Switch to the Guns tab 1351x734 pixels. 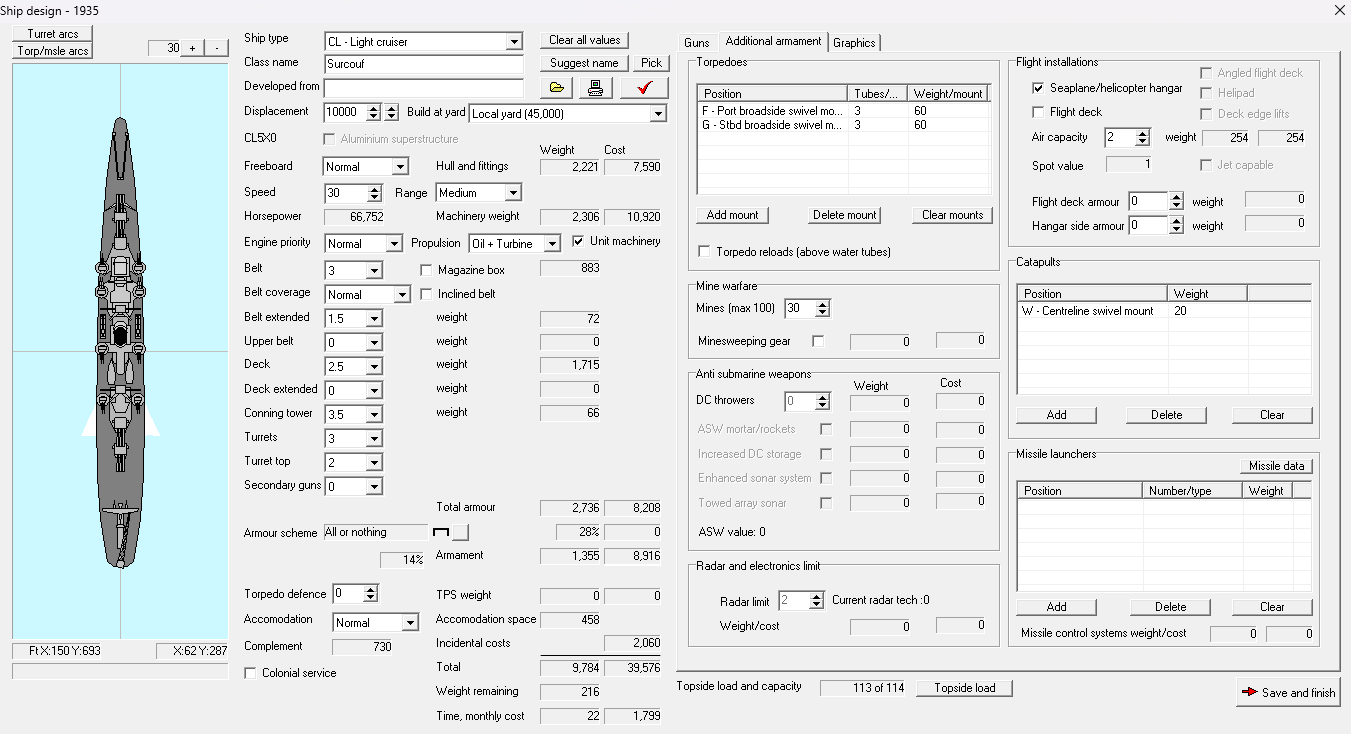tap(697, 43)
